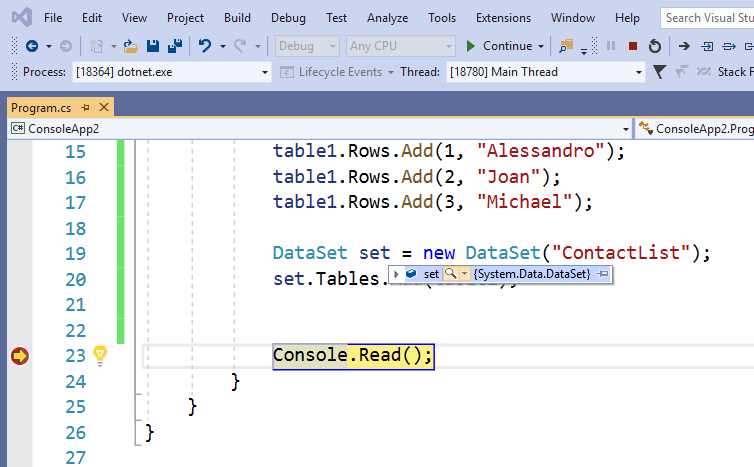
Task: Open the ConsoleApp2 project scope dropdown
Action: [626, 129]
